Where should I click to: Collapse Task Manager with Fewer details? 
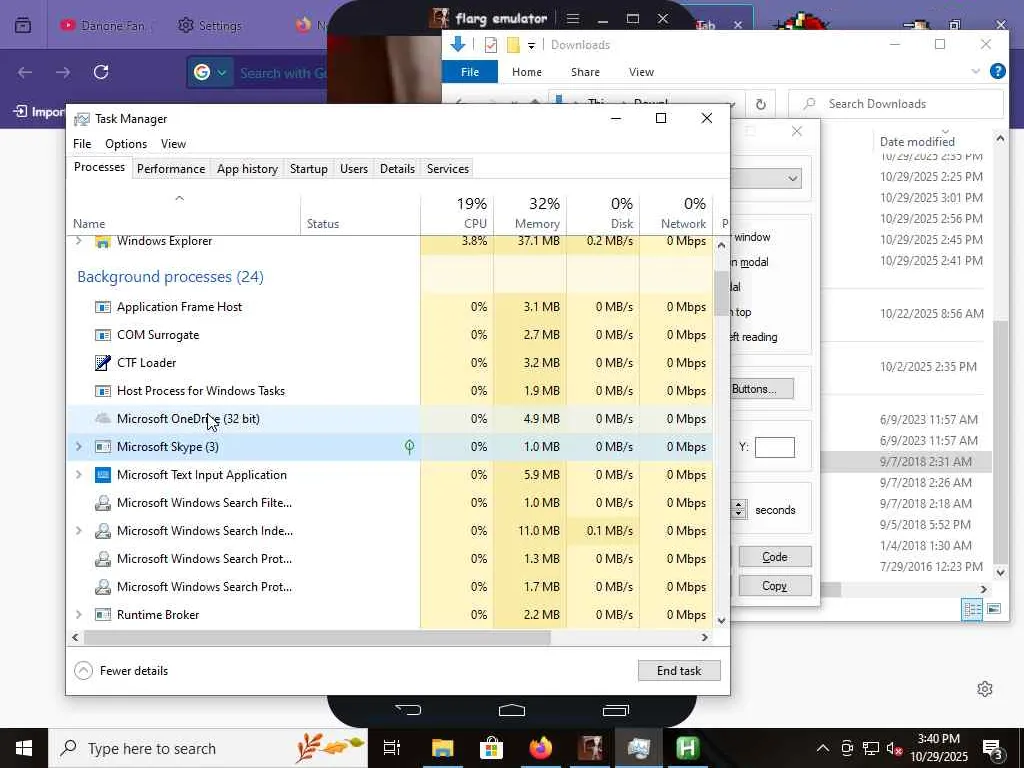coord(121,671)
